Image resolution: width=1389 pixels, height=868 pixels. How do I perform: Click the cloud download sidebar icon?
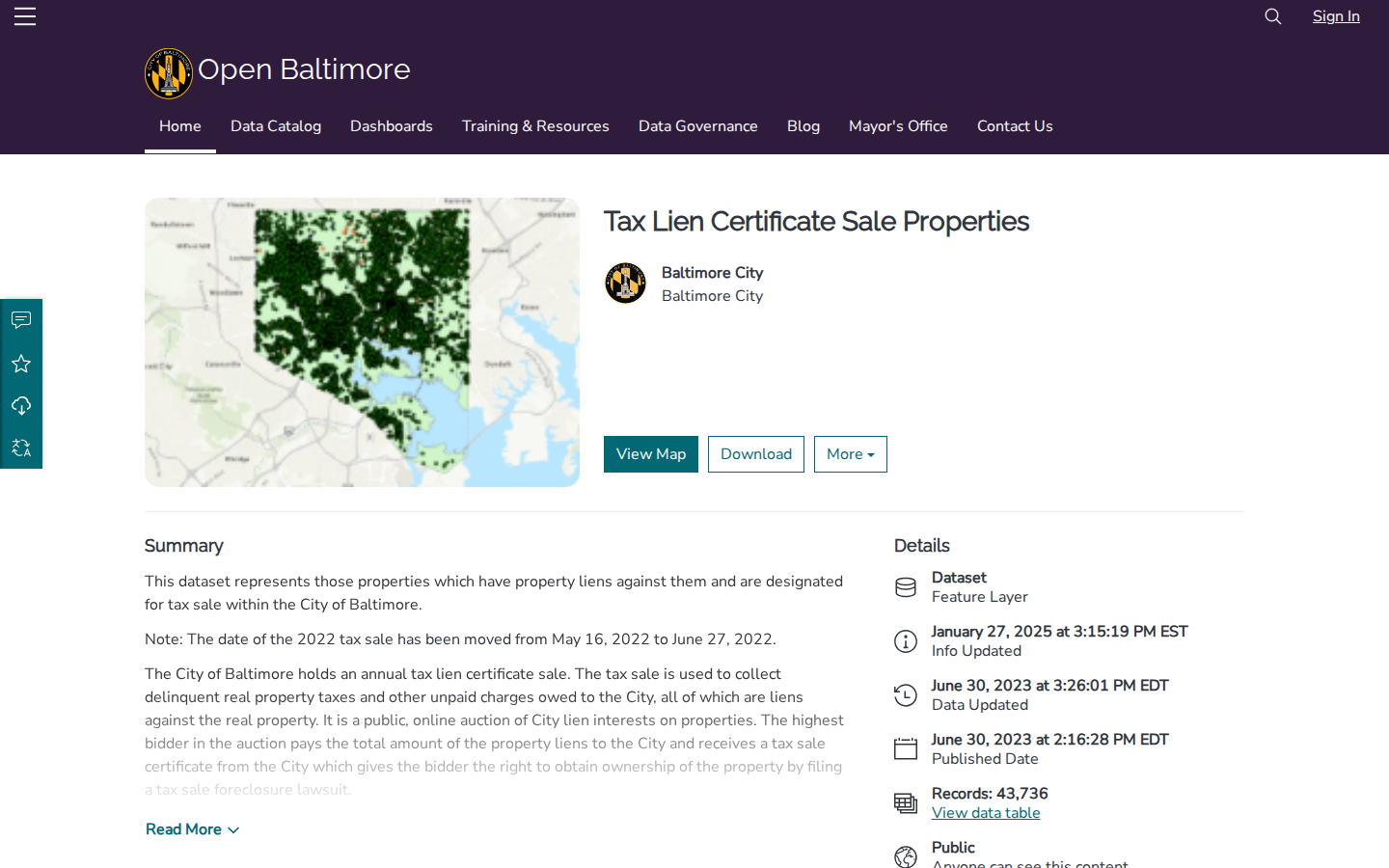[x=21, y=406]
